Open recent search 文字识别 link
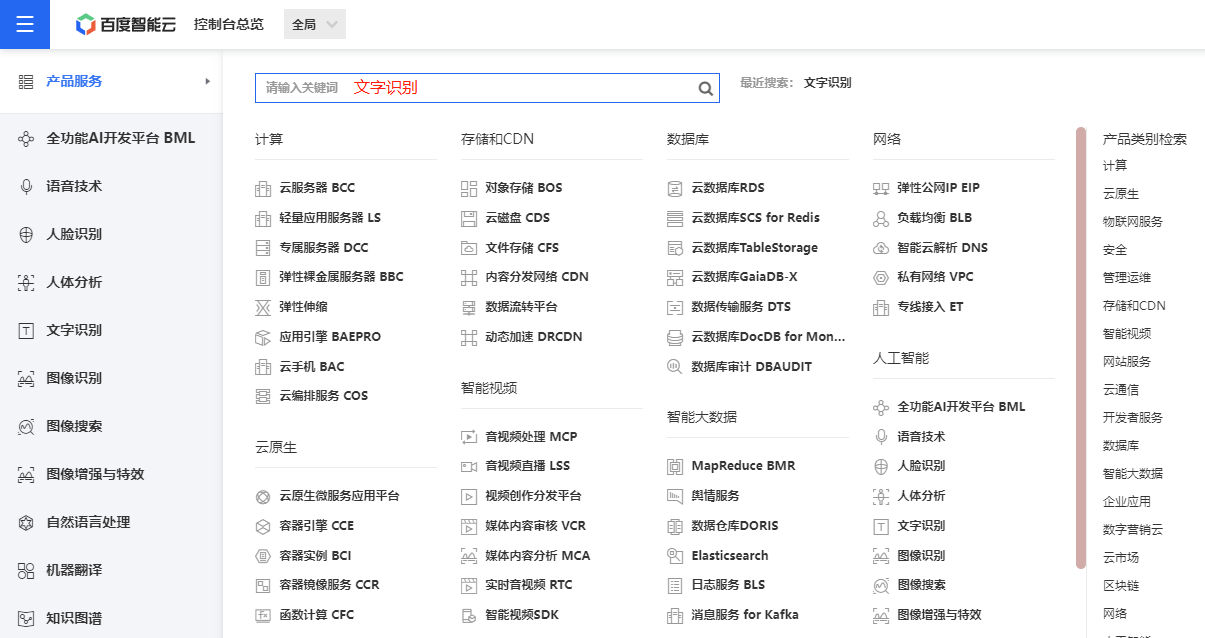The image size is (1205, 638). 828,83
